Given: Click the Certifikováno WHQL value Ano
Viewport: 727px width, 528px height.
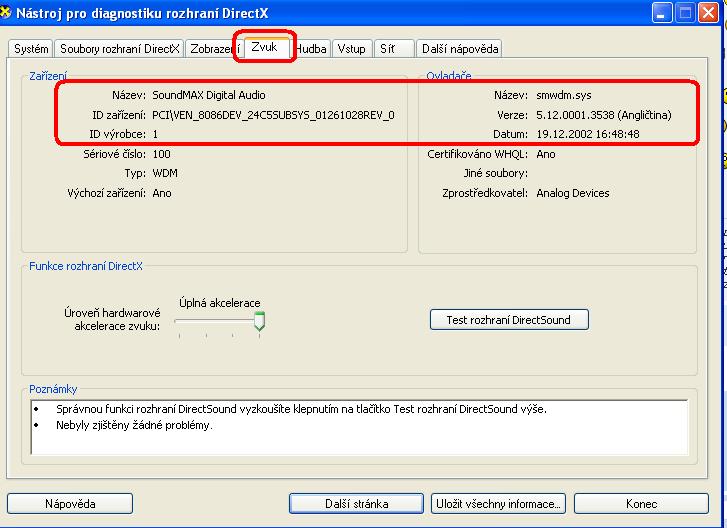Looking at the screenshot, I should (546, 154).
